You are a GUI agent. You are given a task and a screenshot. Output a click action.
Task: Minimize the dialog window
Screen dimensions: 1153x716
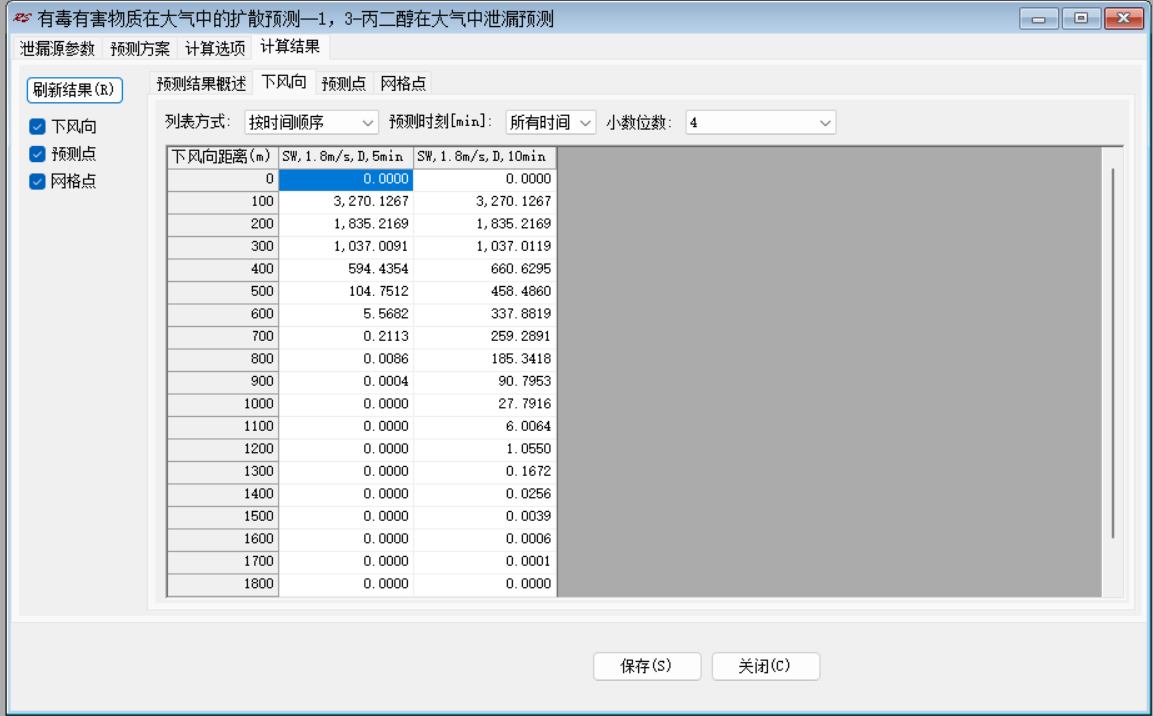(x=1039, y=18)
